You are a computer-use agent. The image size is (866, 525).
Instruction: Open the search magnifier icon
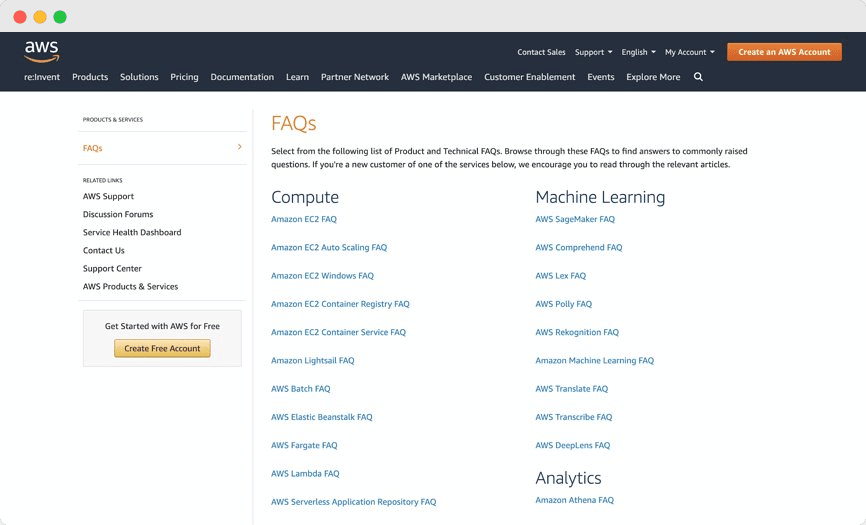(x=698, y=77)
